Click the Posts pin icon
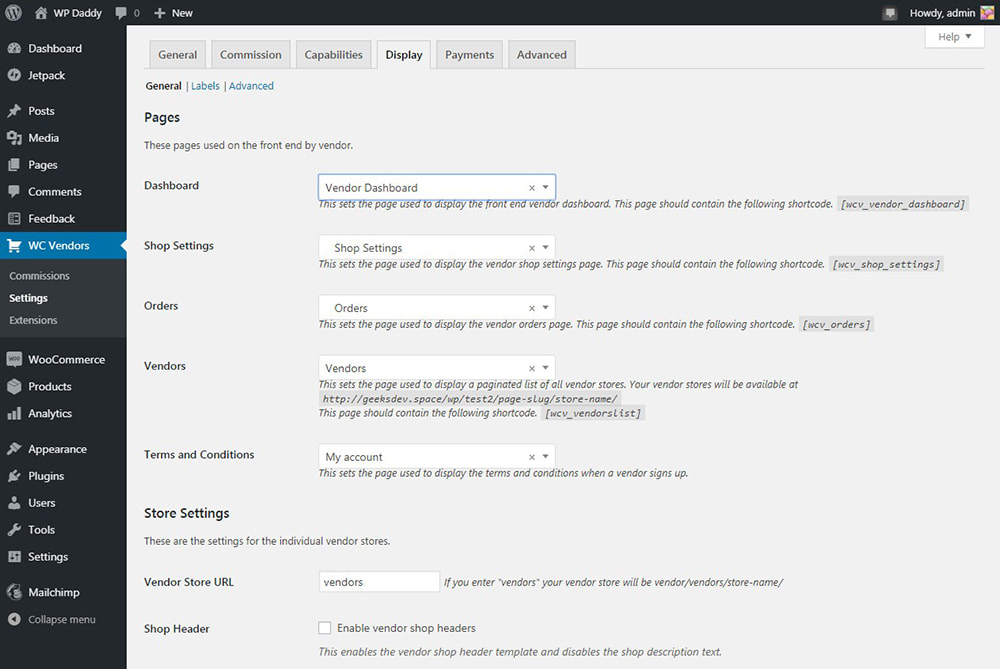The width and height of the screenshot is (1000, 669). coord(14,111)
